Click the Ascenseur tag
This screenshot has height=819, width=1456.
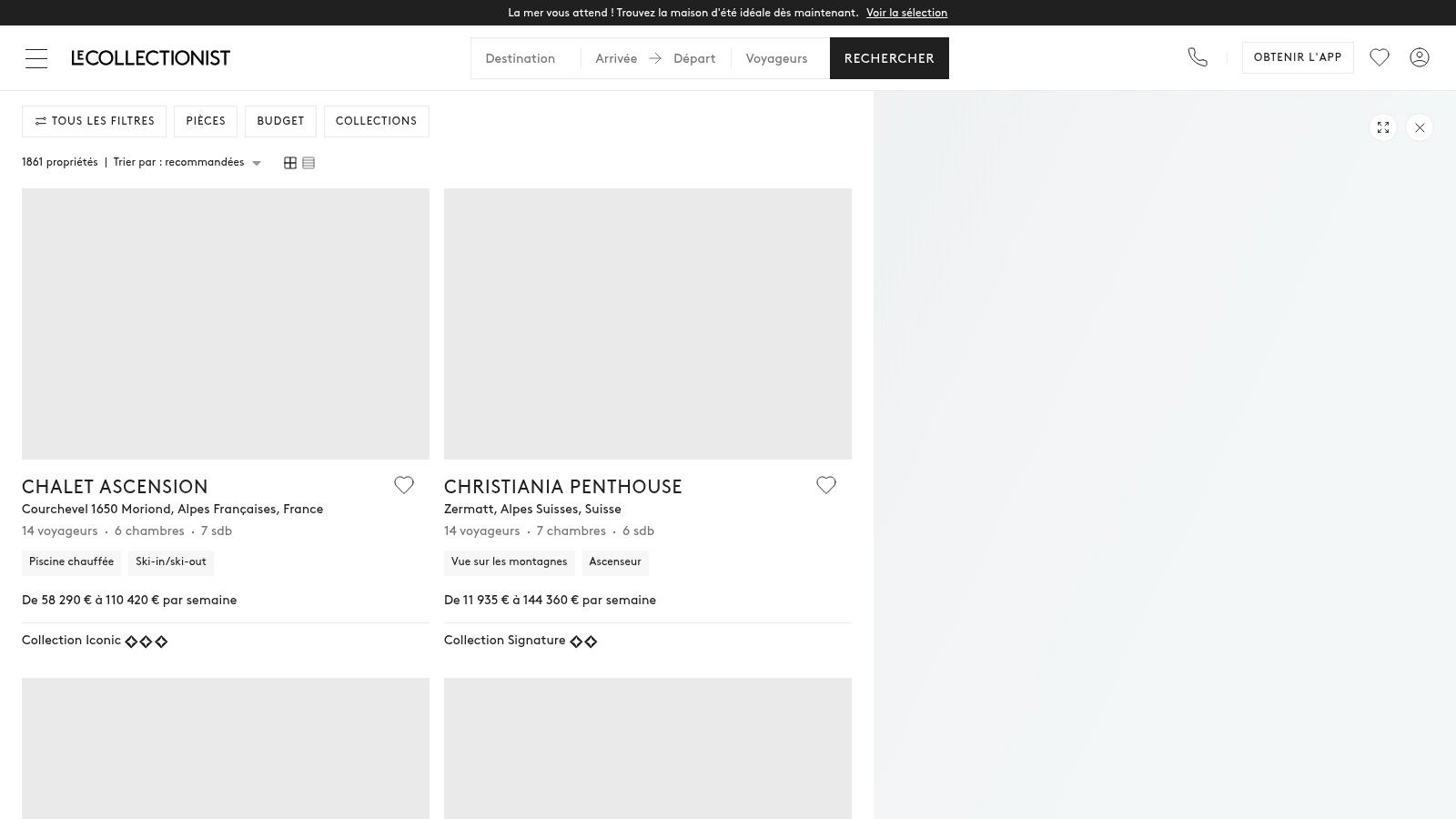coord(615,562)
